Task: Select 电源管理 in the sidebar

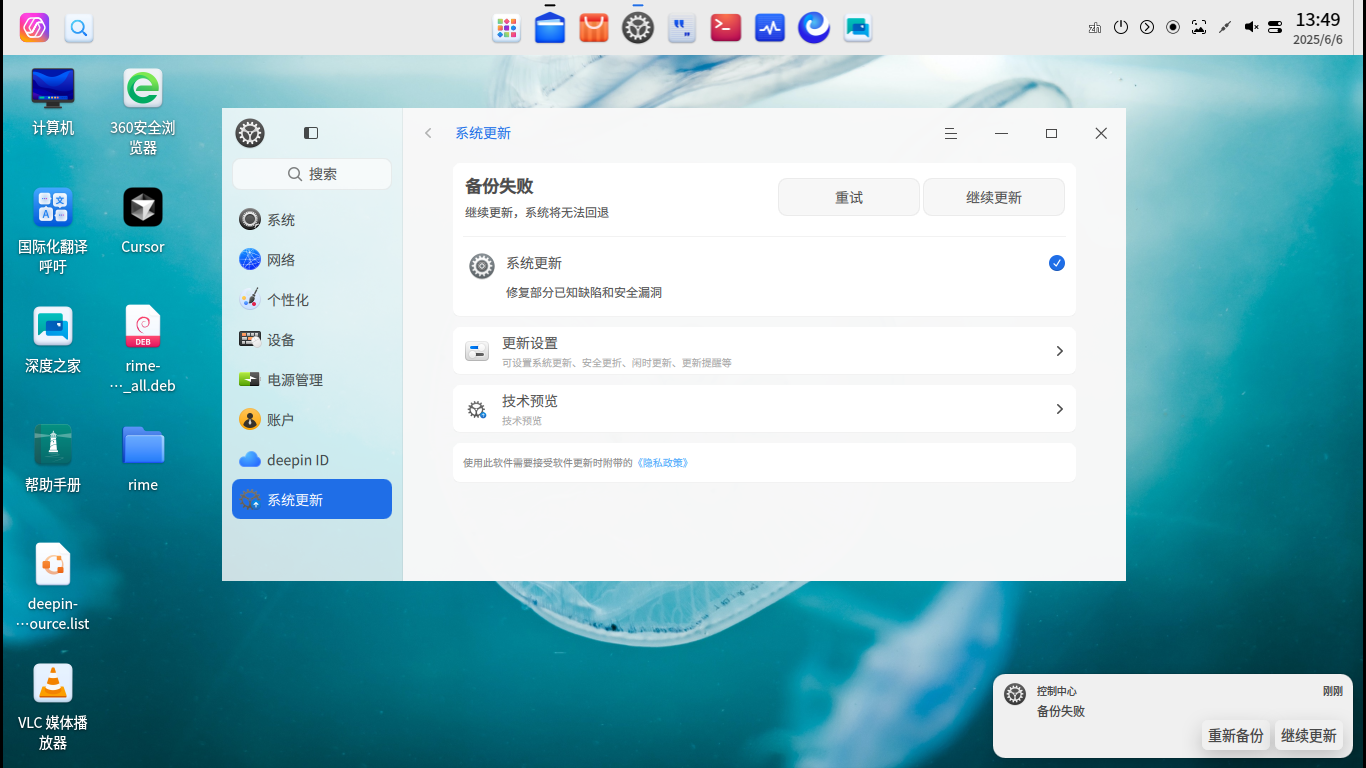Action: click(x=312, y=380)
